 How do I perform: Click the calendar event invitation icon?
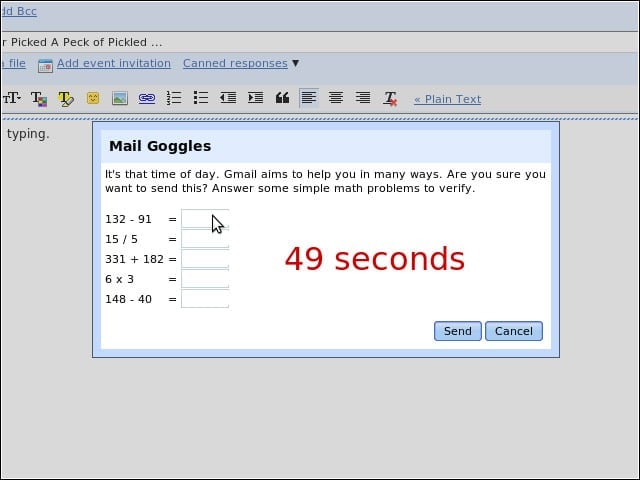click(45, 65)
